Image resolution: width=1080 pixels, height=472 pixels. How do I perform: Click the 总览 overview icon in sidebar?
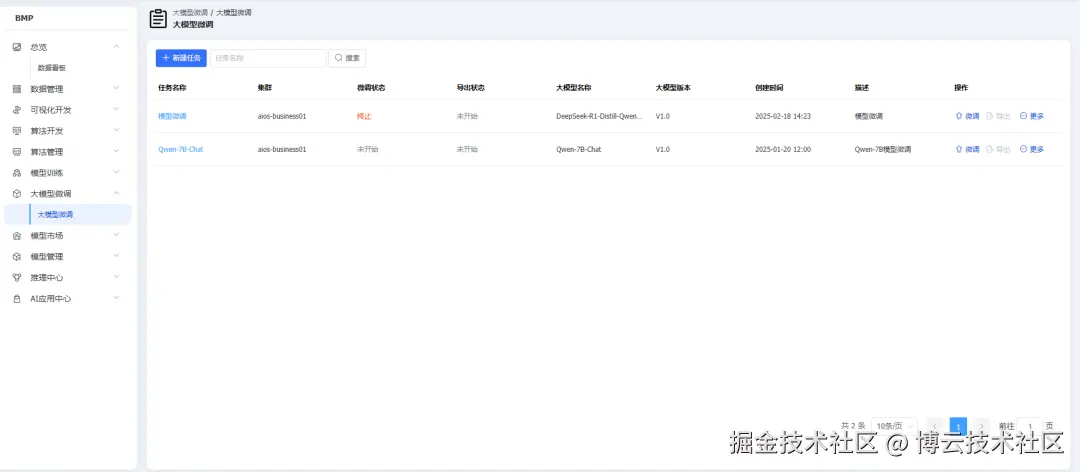coord(17,47)
